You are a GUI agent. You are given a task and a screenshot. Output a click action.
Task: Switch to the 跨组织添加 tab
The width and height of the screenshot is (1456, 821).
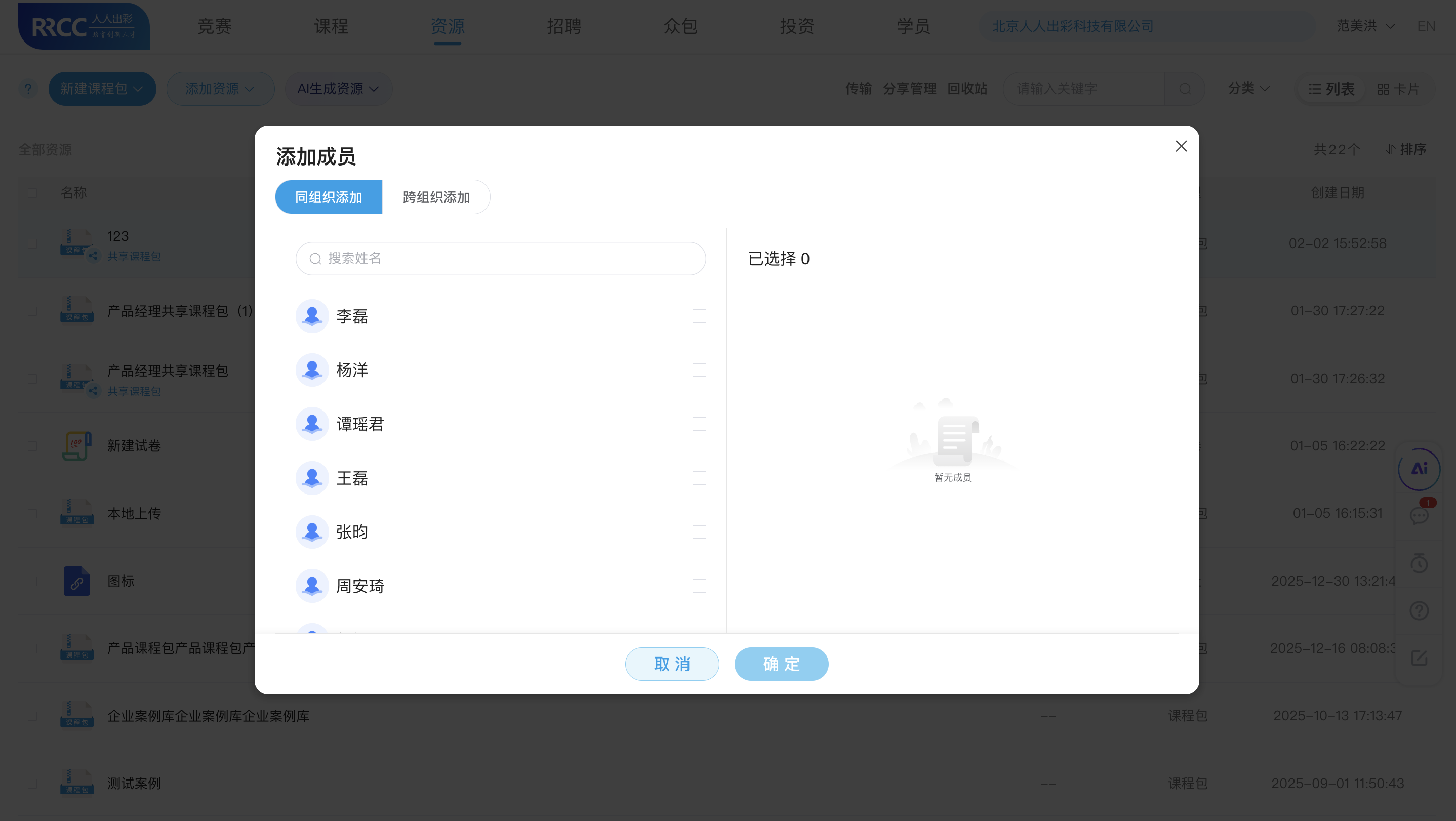click(x=436, y=197)
